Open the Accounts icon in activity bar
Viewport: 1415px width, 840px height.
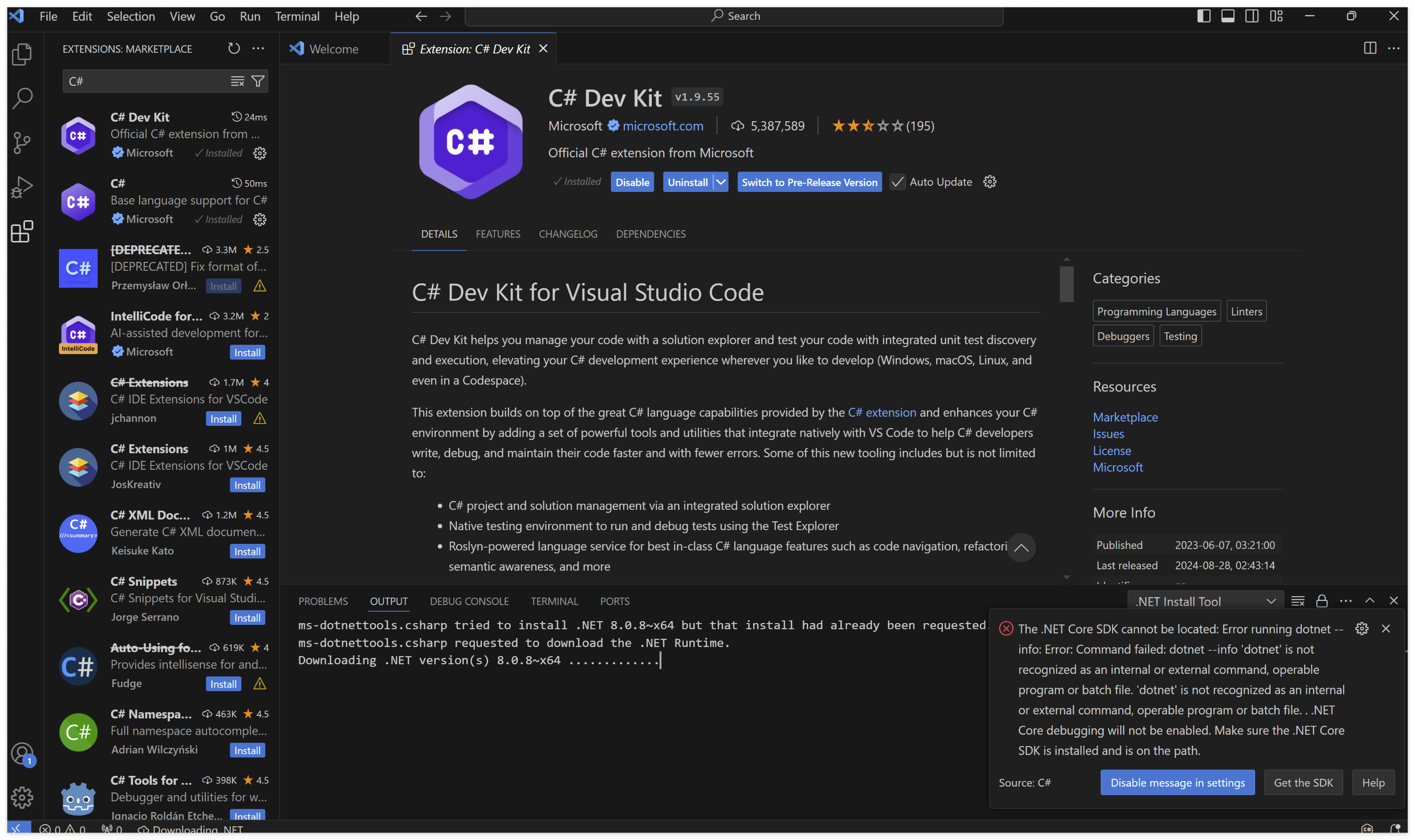click(x=22, y=753)
